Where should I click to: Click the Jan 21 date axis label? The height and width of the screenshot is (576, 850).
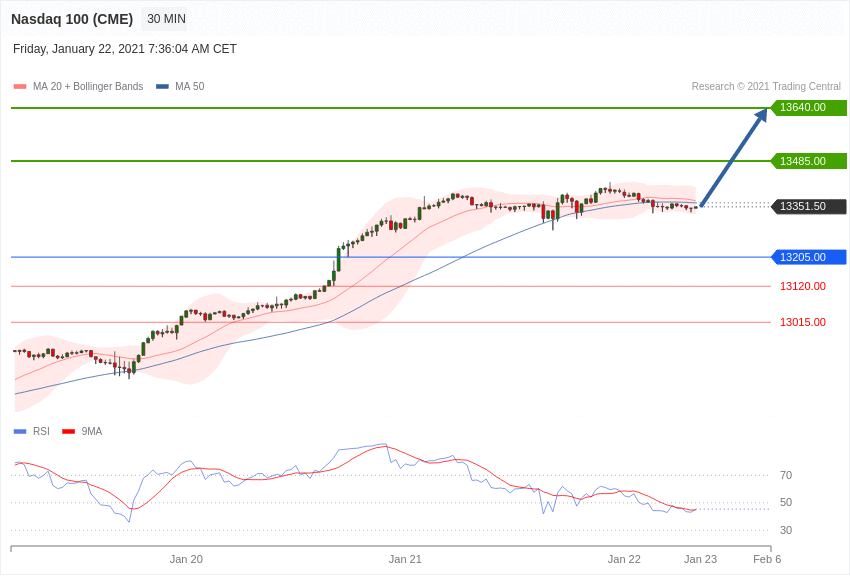[x=405, y=559]
